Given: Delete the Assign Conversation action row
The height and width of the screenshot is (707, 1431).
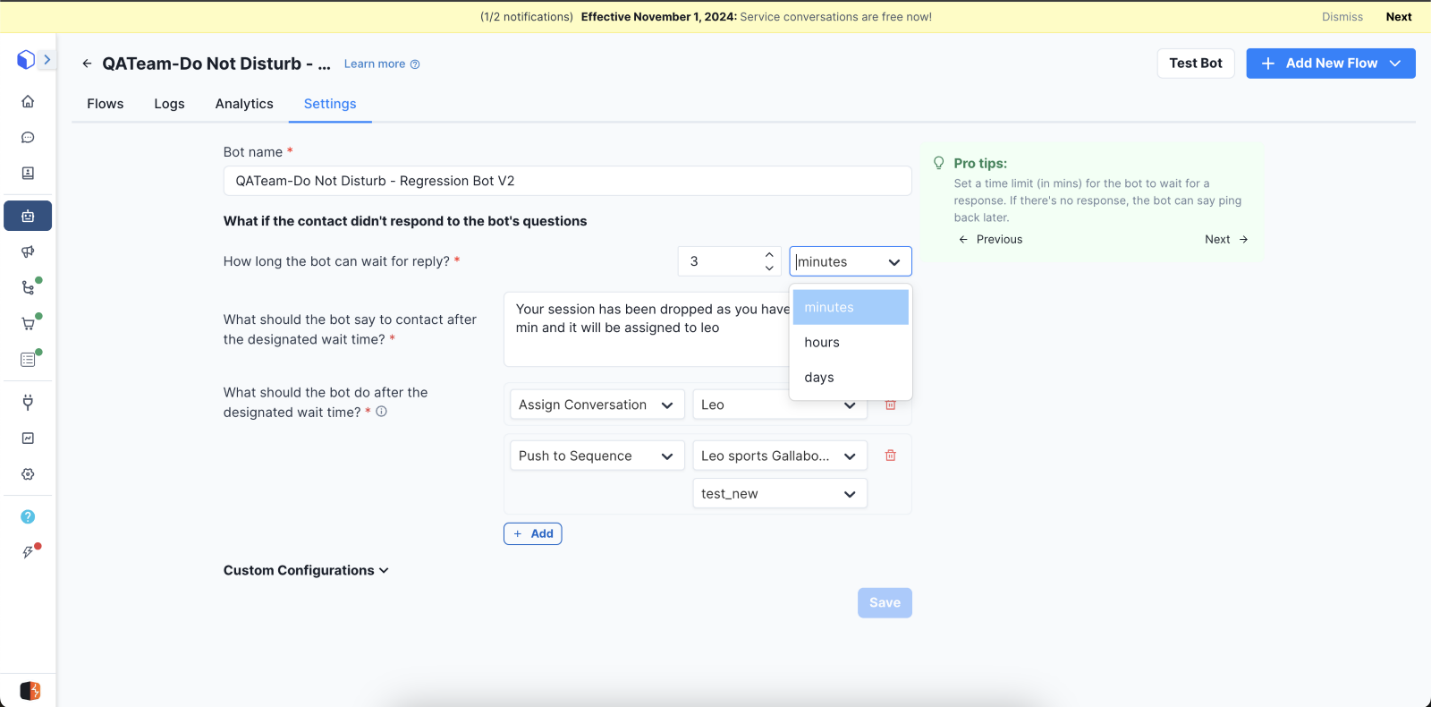Looking at the screenshot, I should [x=890, y=405].
